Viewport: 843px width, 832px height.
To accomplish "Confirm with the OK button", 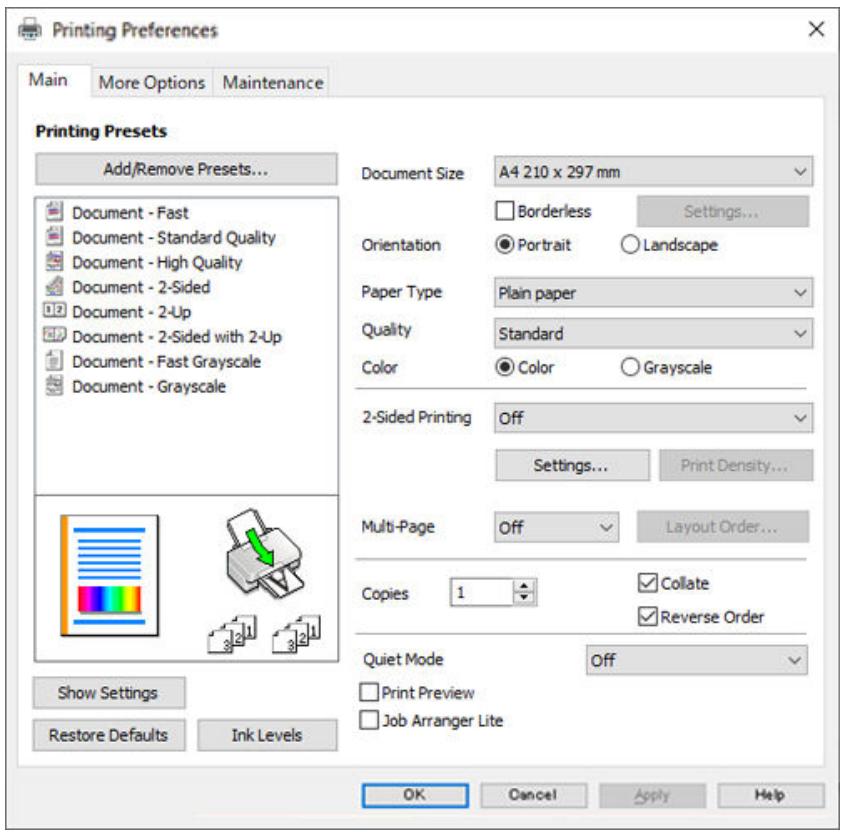I will point(415,795).
